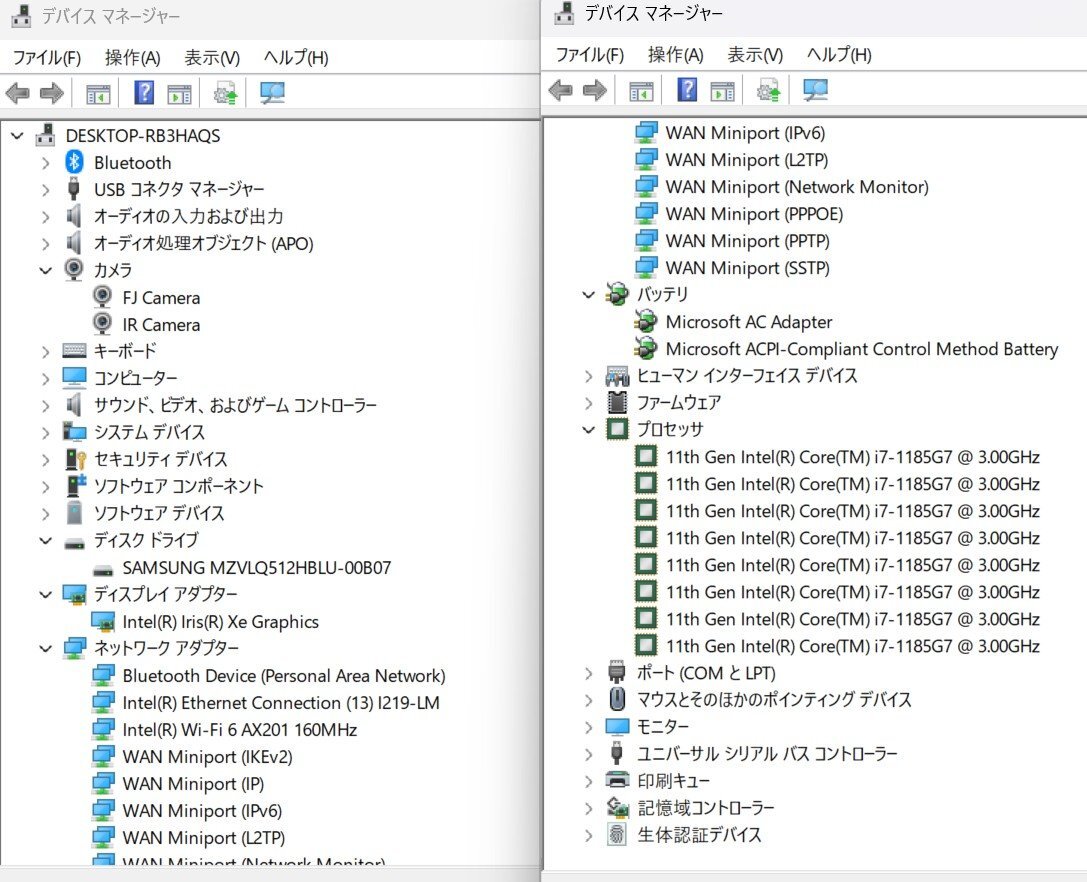Click the back arrow in the left window toolbar
The height and width of the screenshot is (882, 1087).
[18, 94]
